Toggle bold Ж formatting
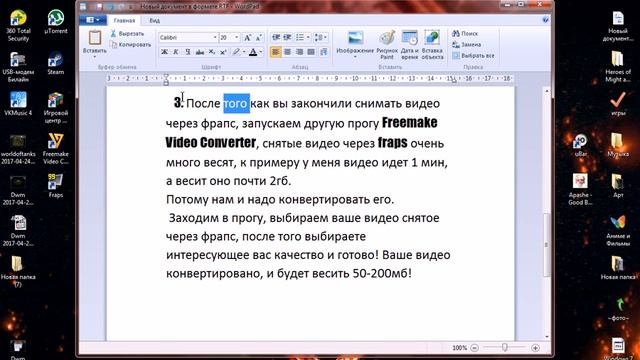Screen dimensions: 640x360 click(x=164, y=52)
